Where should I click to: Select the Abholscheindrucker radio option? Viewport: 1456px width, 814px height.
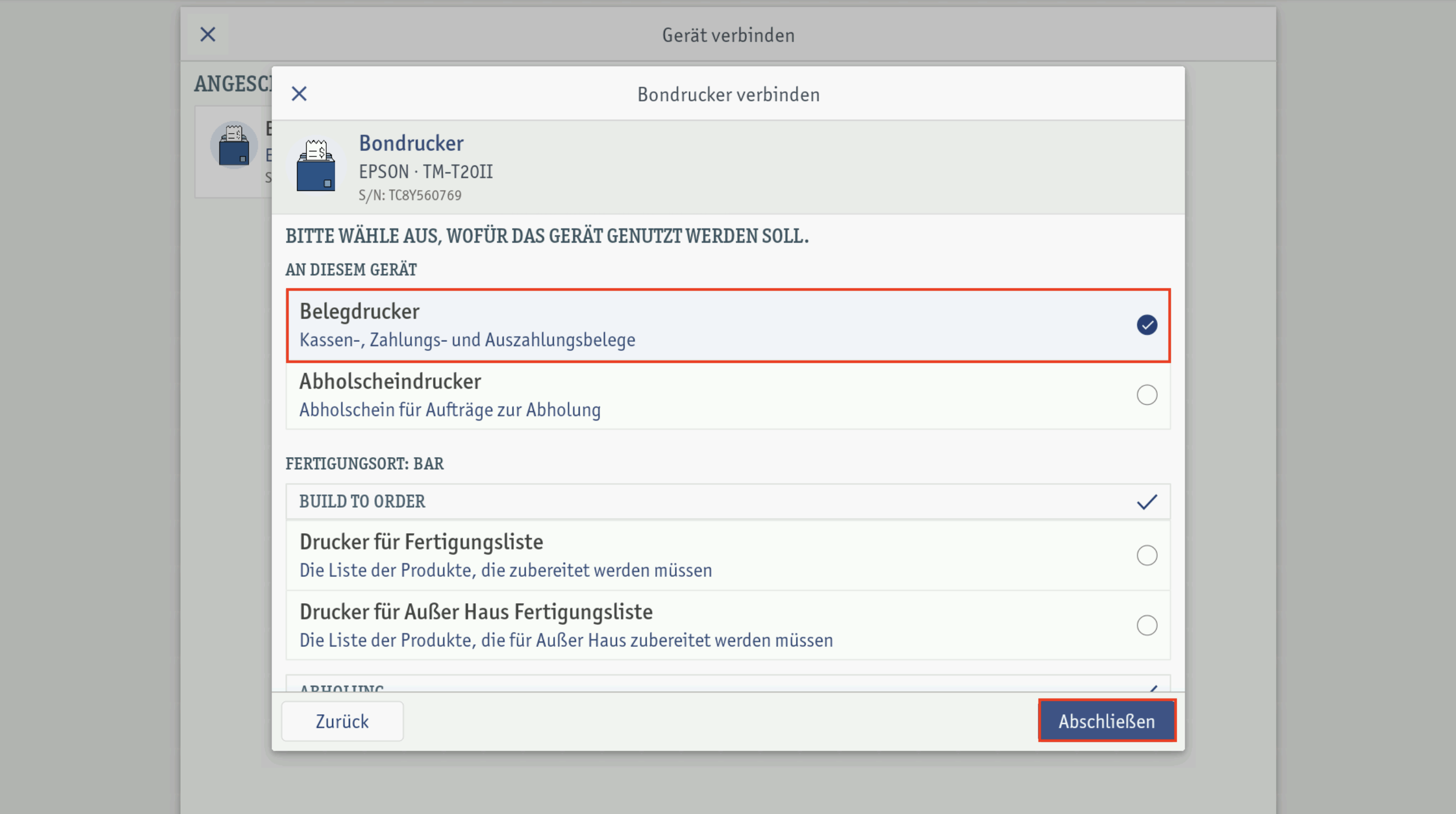(1147, 395)
